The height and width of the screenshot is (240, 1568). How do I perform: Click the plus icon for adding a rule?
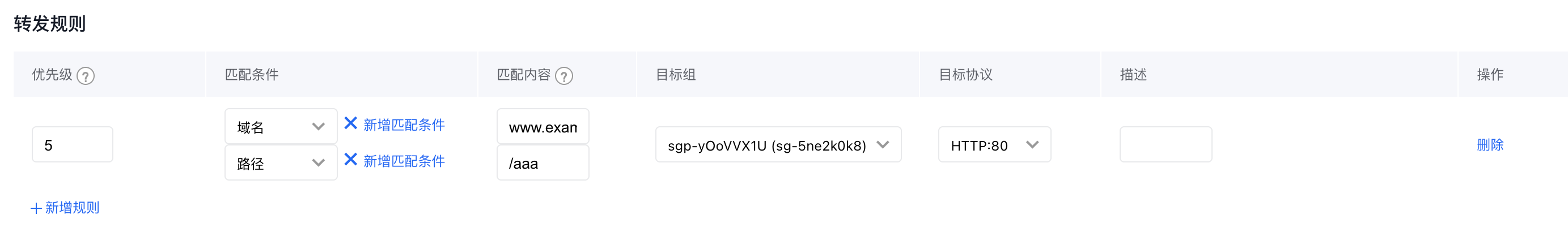36,208
